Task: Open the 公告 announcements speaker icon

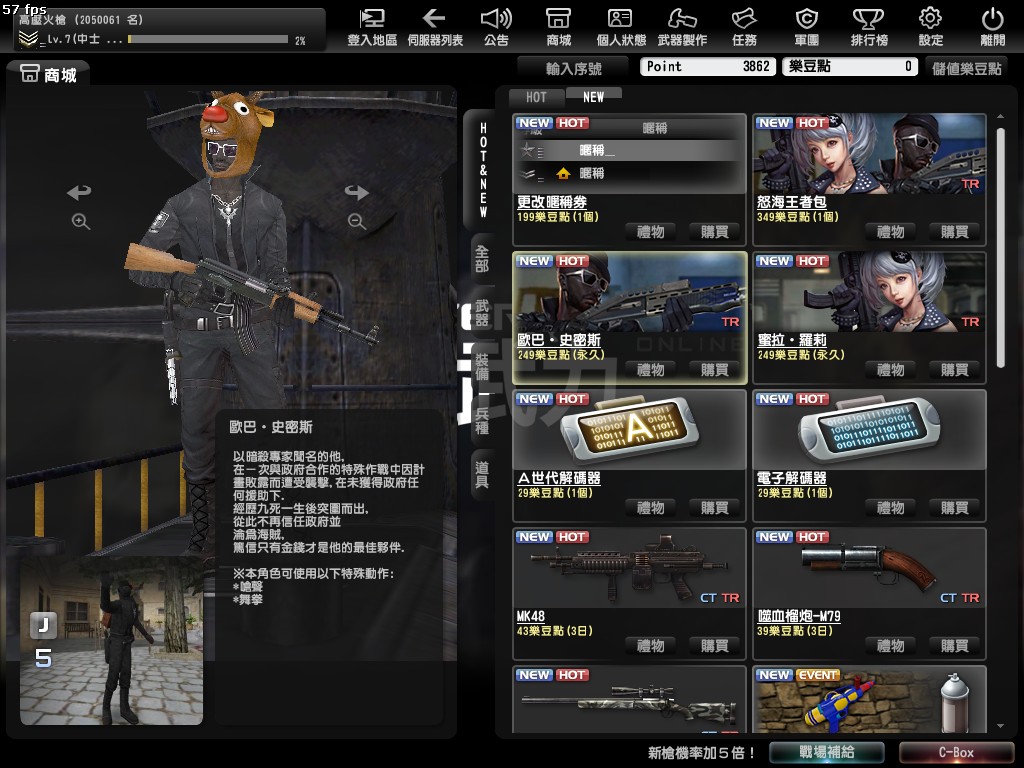Action: point(496,19)
